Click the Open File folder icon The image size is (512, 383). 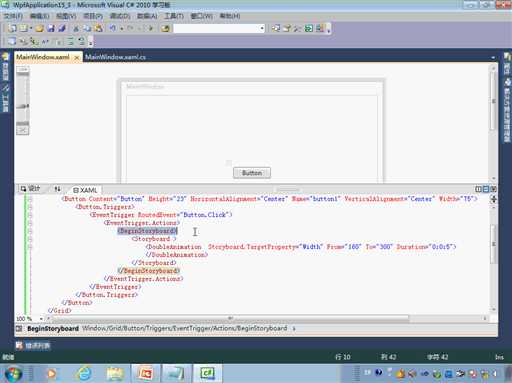[40, 28]
